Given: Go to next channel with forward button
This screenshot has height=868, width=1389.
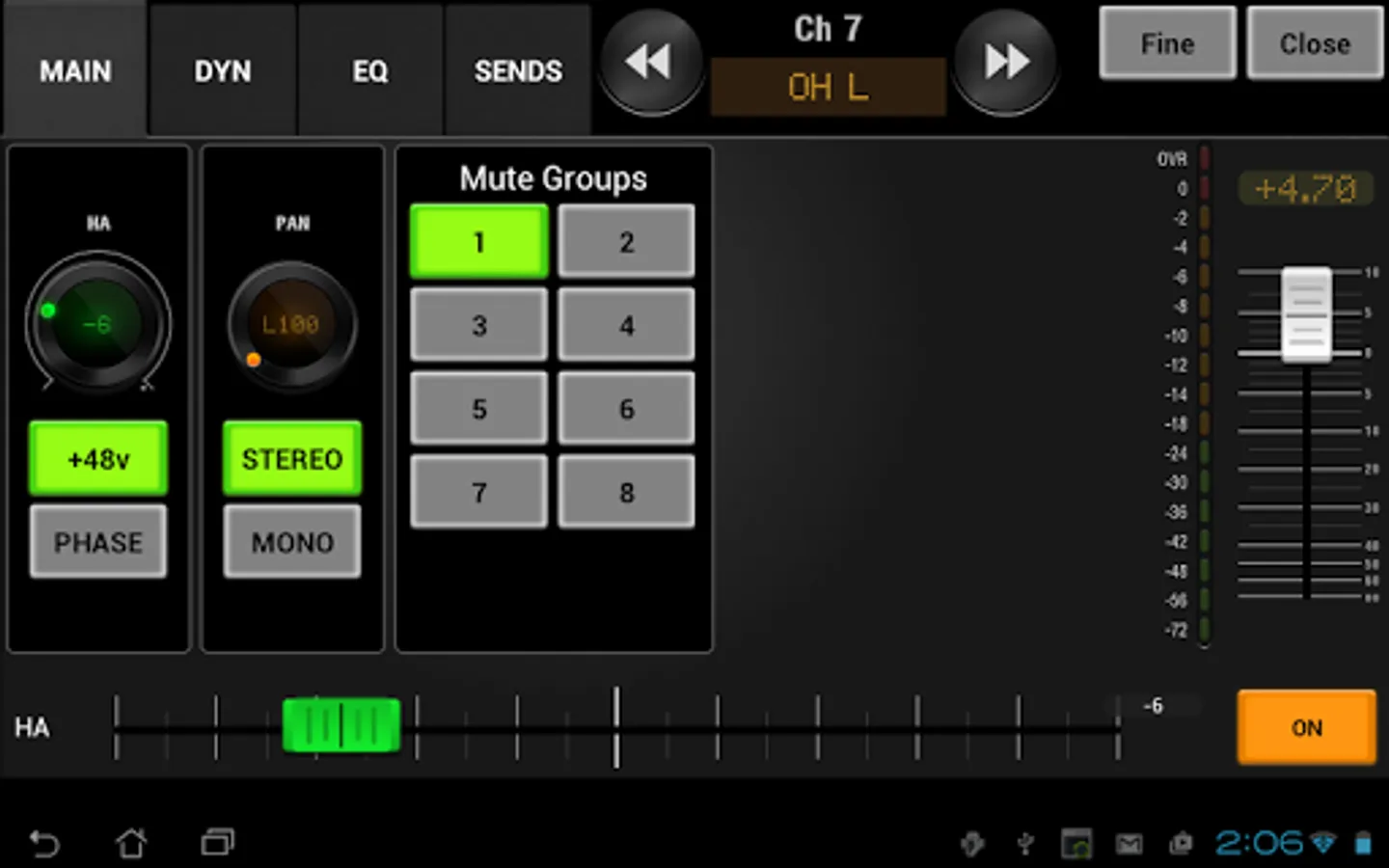Looking at the screenshot, I should click(x=1006, y=62).
